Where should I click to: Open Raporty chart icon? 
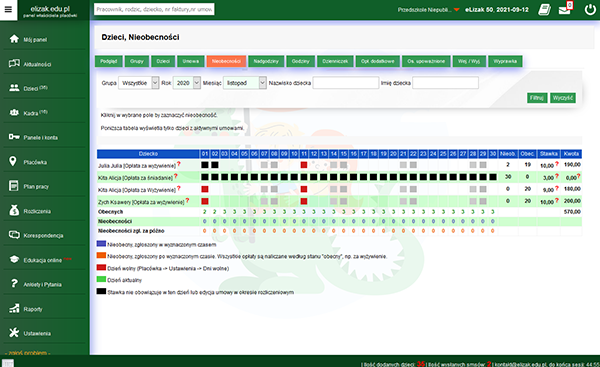pos(14,308)
